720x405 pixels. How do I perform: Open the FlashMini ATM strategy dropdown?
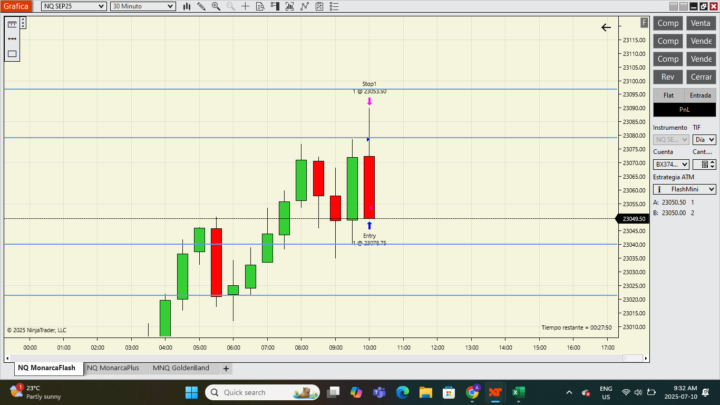[x=684, y=189]
